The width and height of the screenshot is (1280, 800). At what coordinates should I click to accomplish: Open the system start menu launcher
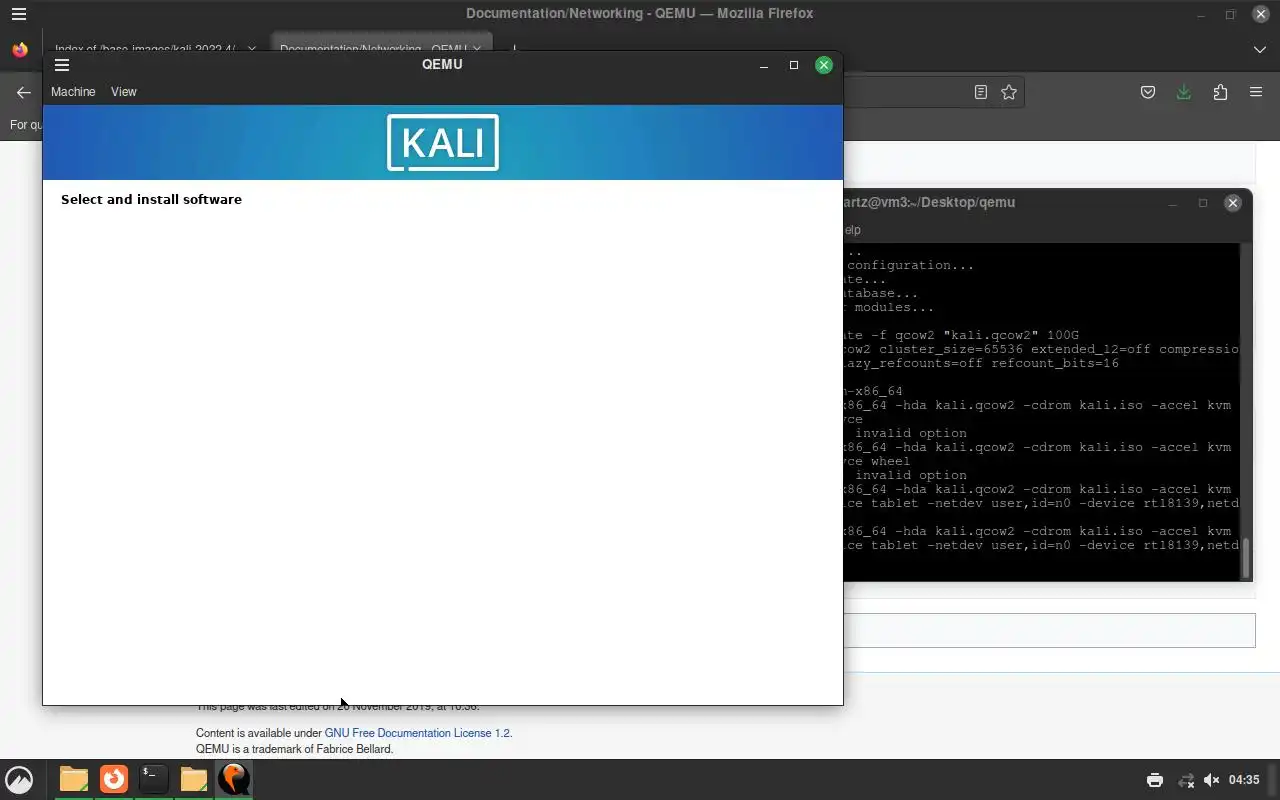(x=19, y=779)
